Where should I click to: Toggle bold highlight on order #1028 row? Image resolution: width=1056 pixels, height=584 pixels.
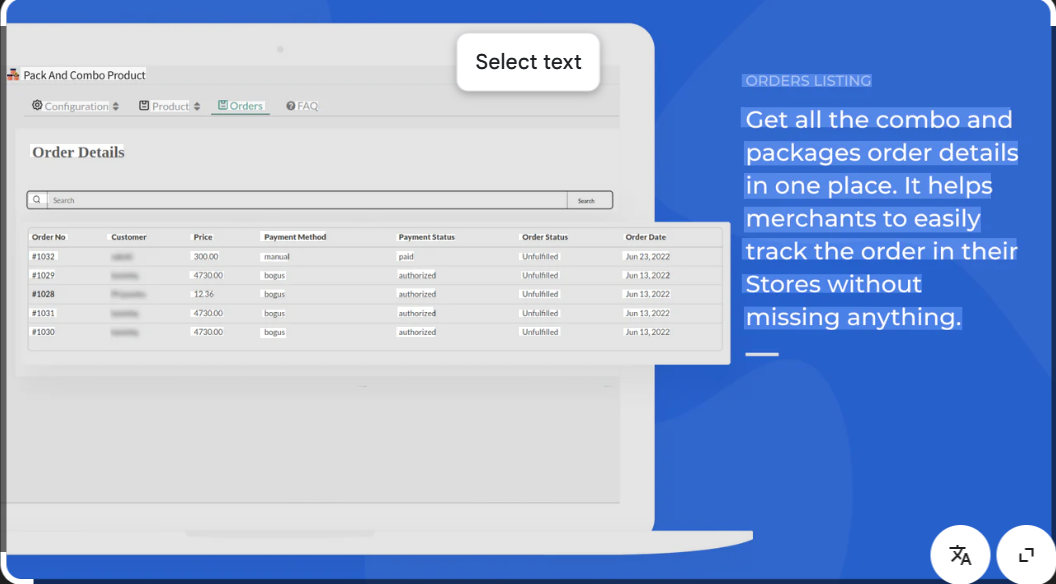tap(44, 294)
